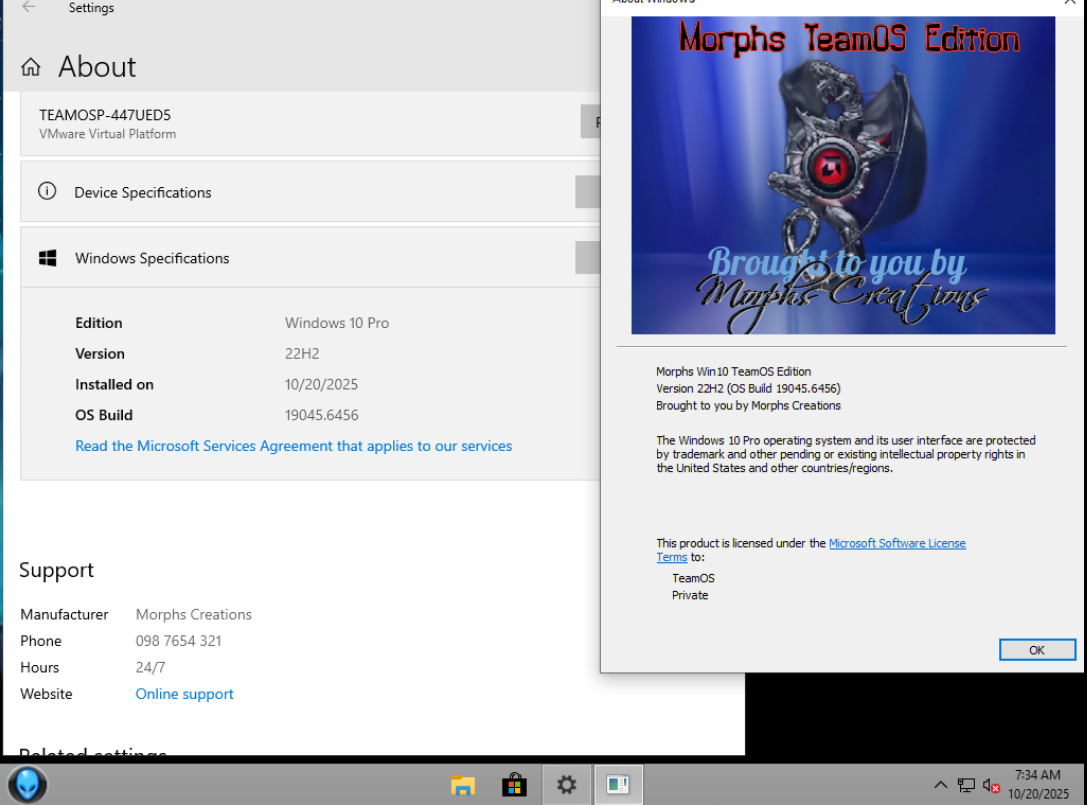
Task: Open the Settings gear in the taskbar
Action: pyautogui.click(x=566, y=785)
